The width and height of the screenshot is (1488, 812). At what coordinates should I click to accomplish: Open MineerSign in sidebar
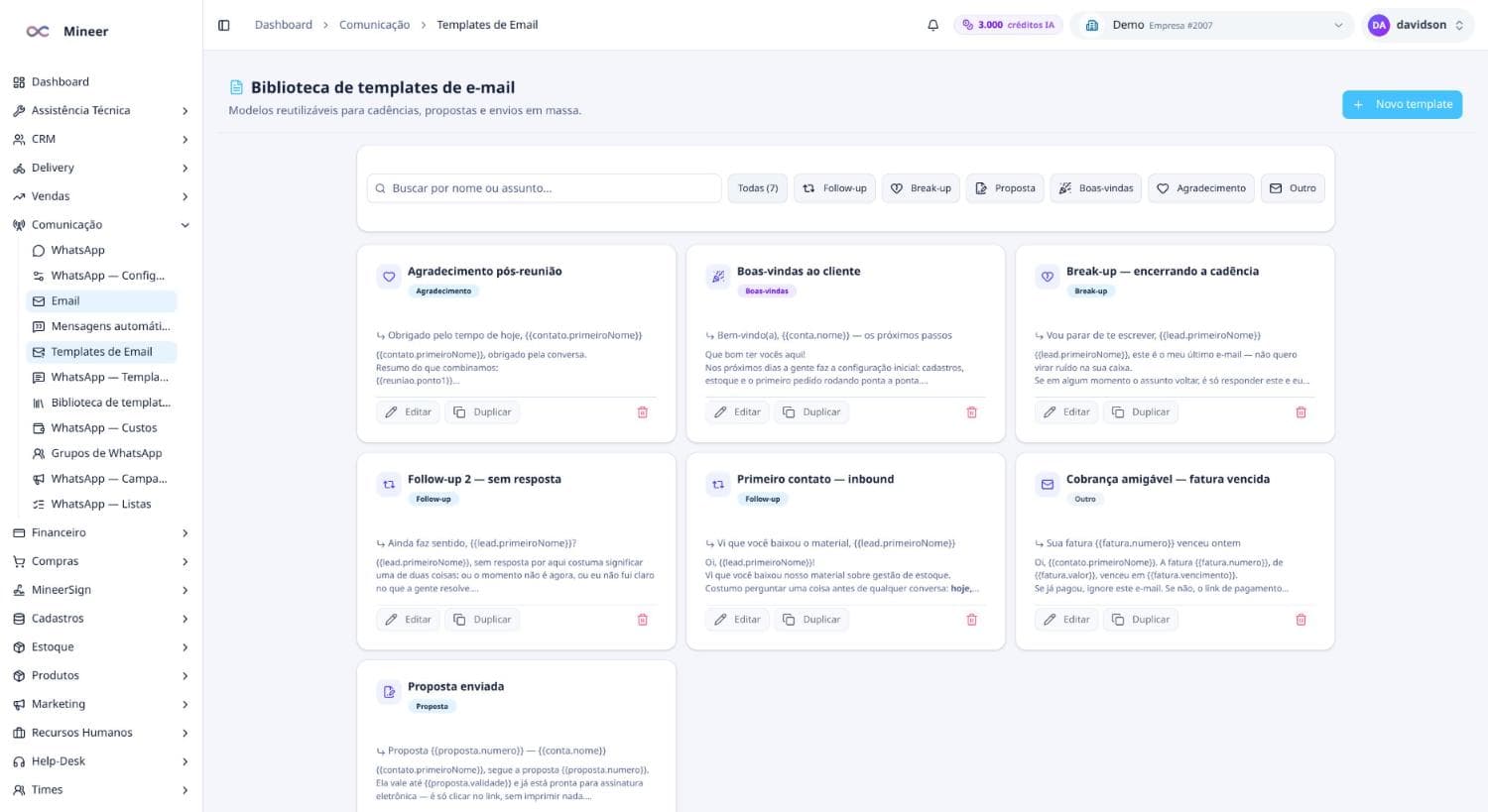click(x=101, y=590)
